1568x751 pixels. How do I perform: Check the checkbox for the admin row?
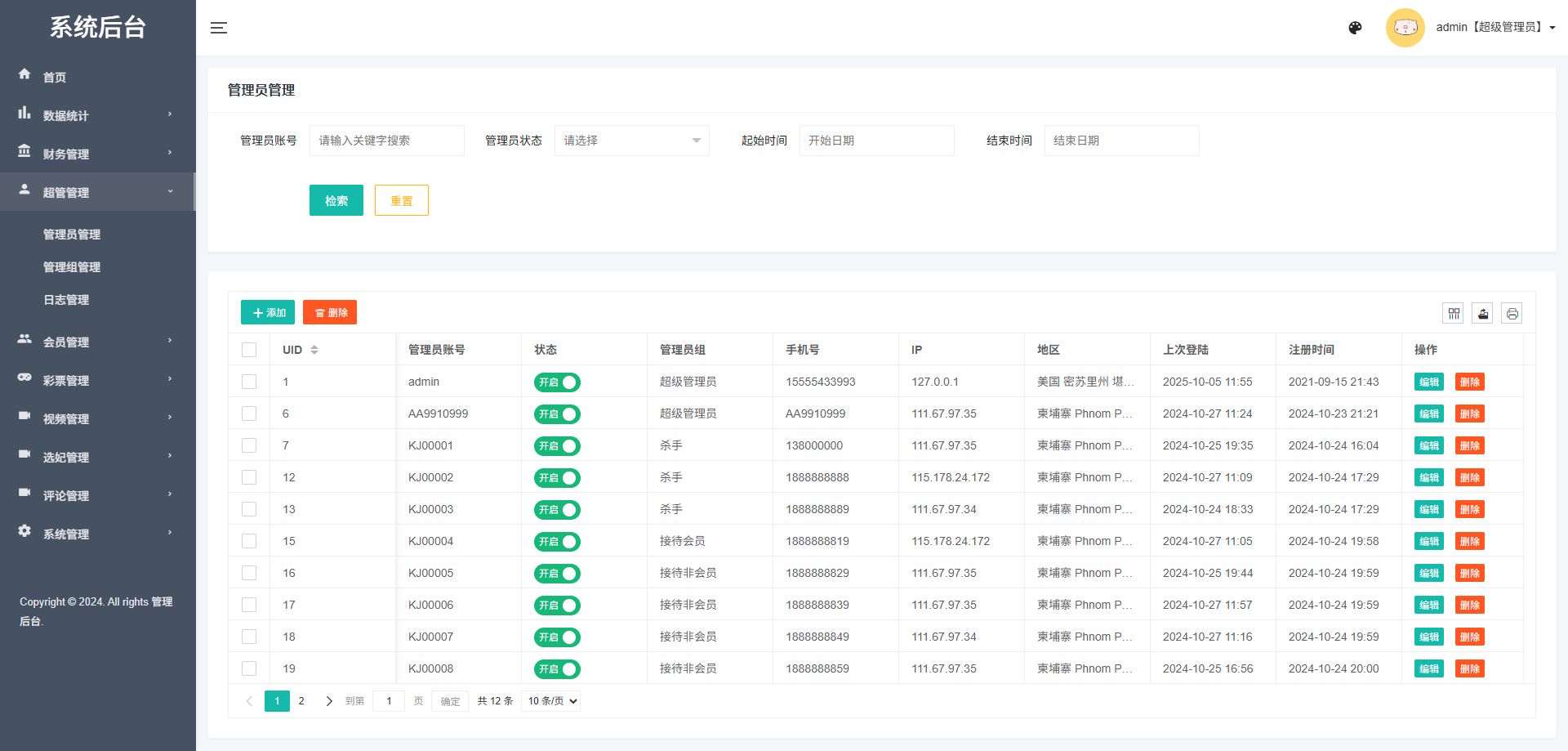point(249,382)
